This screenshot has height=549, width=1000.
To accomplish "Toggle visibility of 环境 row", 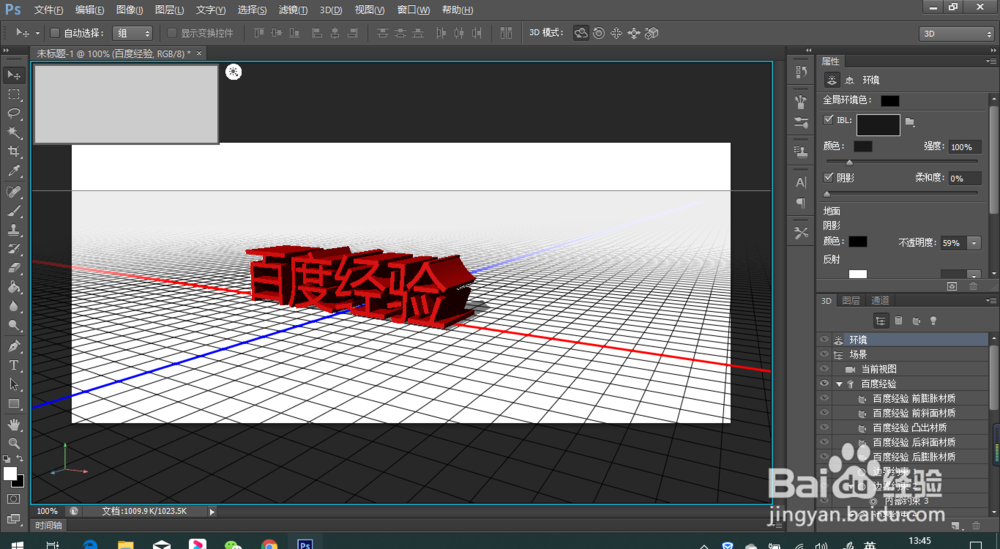I will click(x=824, y=340).
